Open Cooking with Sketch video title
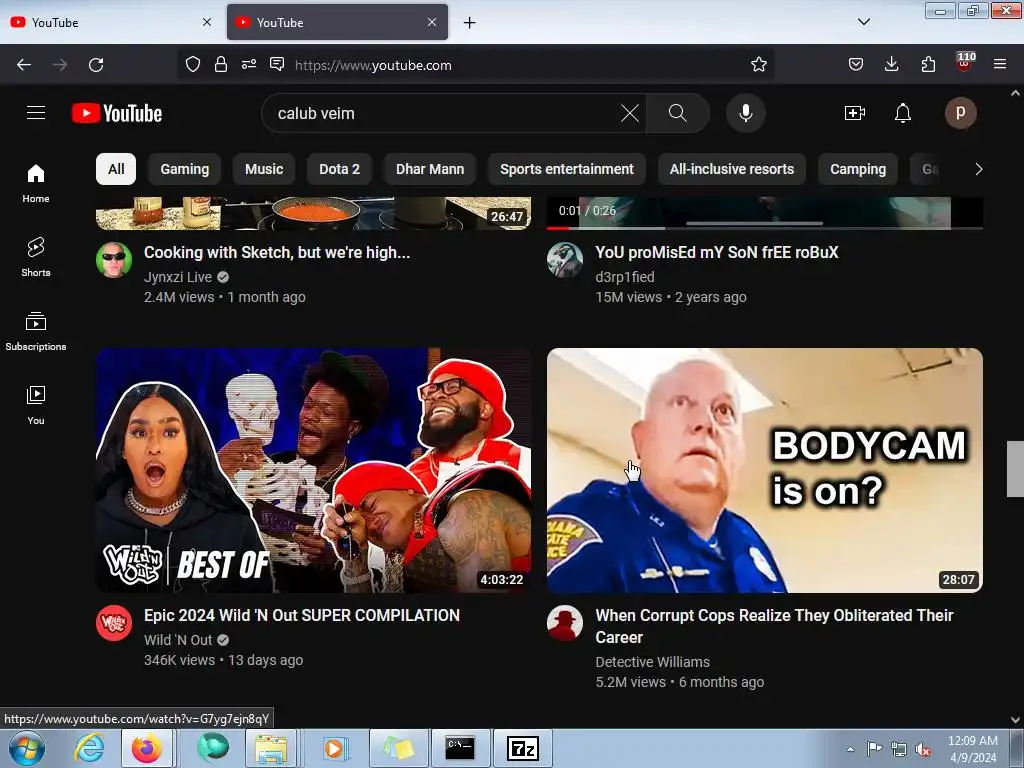This screenshot has width=1024, height=768. [x=277, y=253]
